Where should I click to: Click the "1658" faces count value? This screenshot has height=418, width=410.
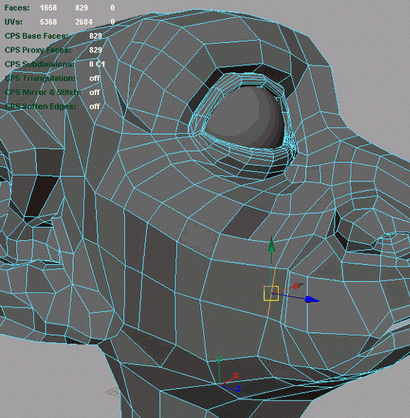click(x=48, y=8)
